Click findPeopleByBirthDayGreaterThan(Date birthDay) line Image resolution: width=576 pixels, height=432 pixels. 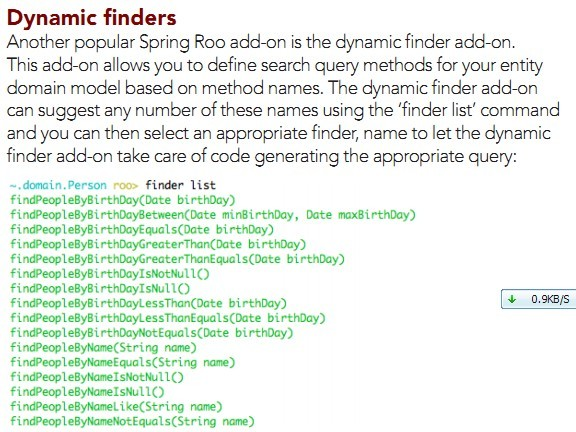[158, 244]
